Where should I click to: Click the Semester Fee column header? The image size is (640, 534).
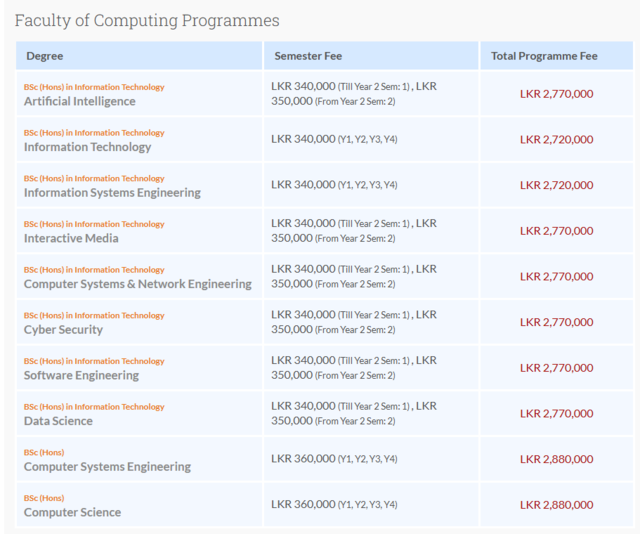(371, 56)
